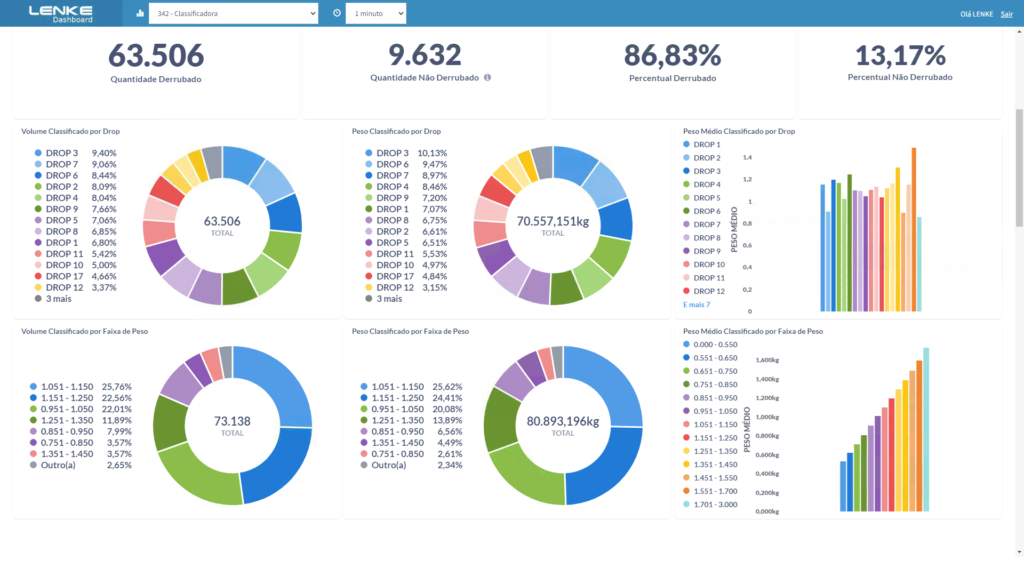
Task: Click the 0.951 - 1.050 22,01% legend entry
Action: 81,409
